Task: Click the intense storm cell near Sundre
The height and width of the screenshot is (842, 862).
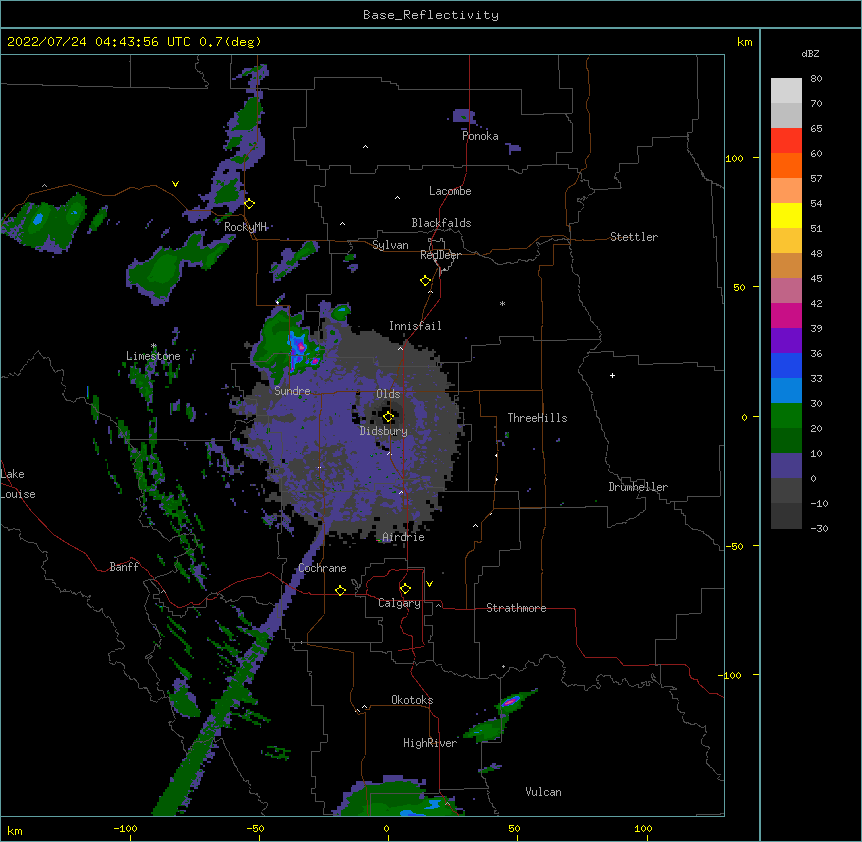Action: (x=300, y=347)
